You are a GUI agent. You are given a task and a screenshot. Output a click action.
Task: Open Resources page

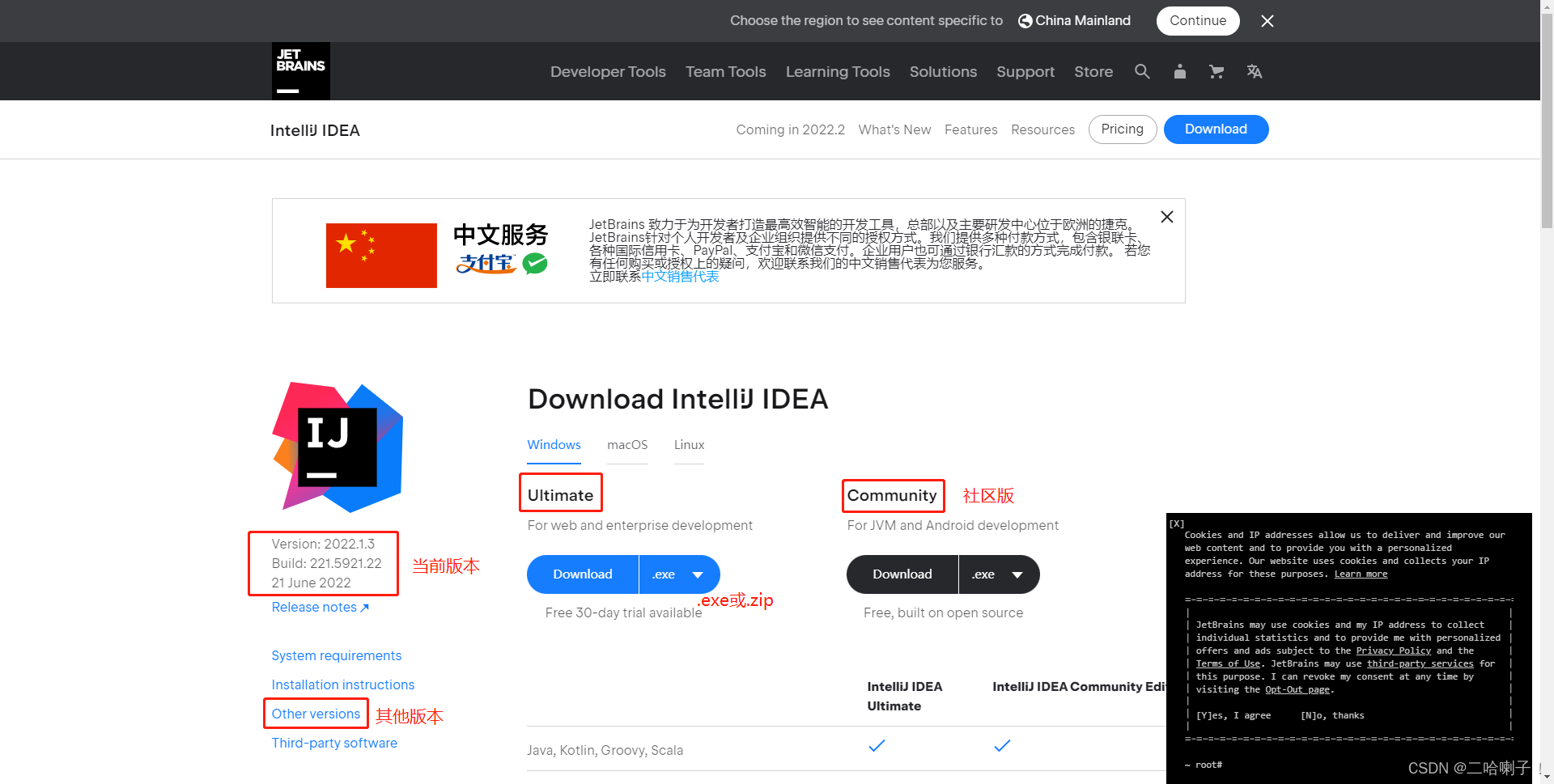[1042, 129]
